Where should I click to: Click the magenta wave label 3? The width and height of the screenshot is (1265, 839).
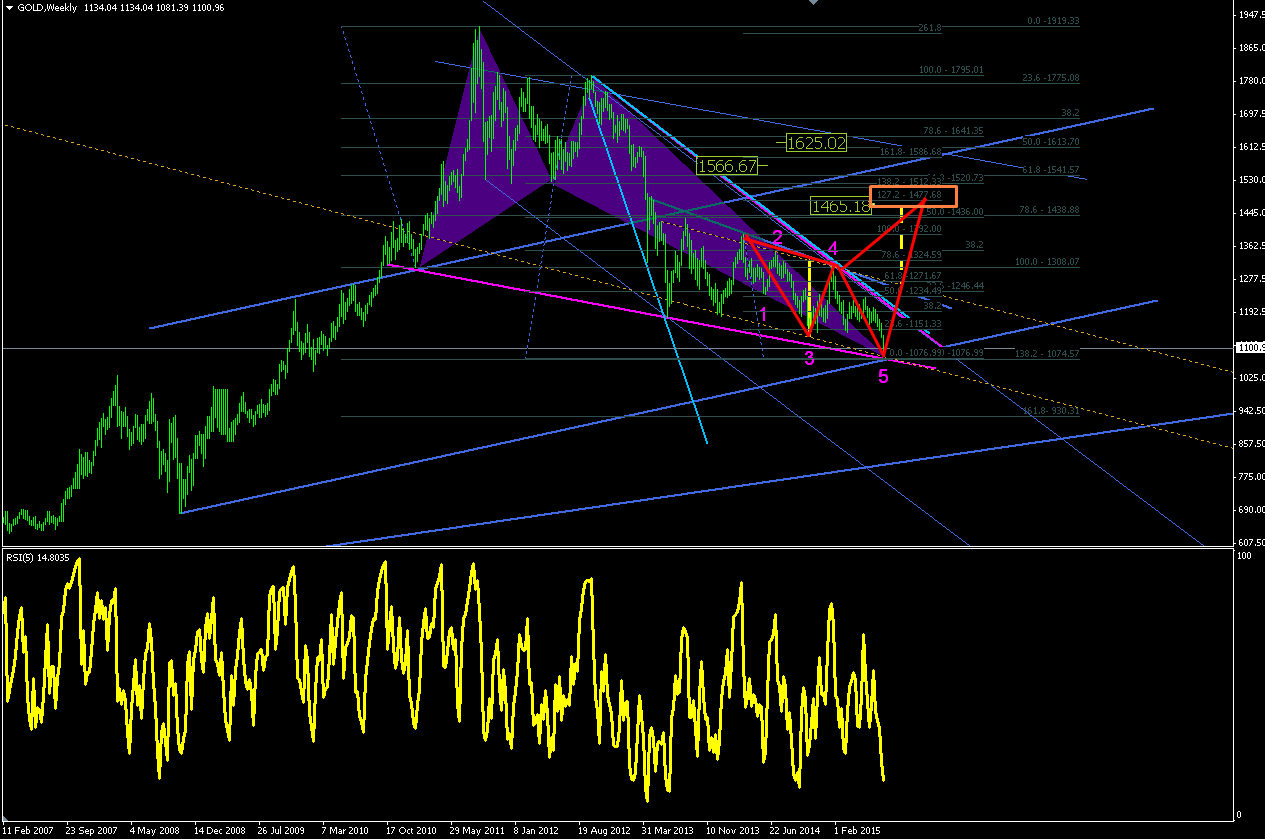coord(809,358)
